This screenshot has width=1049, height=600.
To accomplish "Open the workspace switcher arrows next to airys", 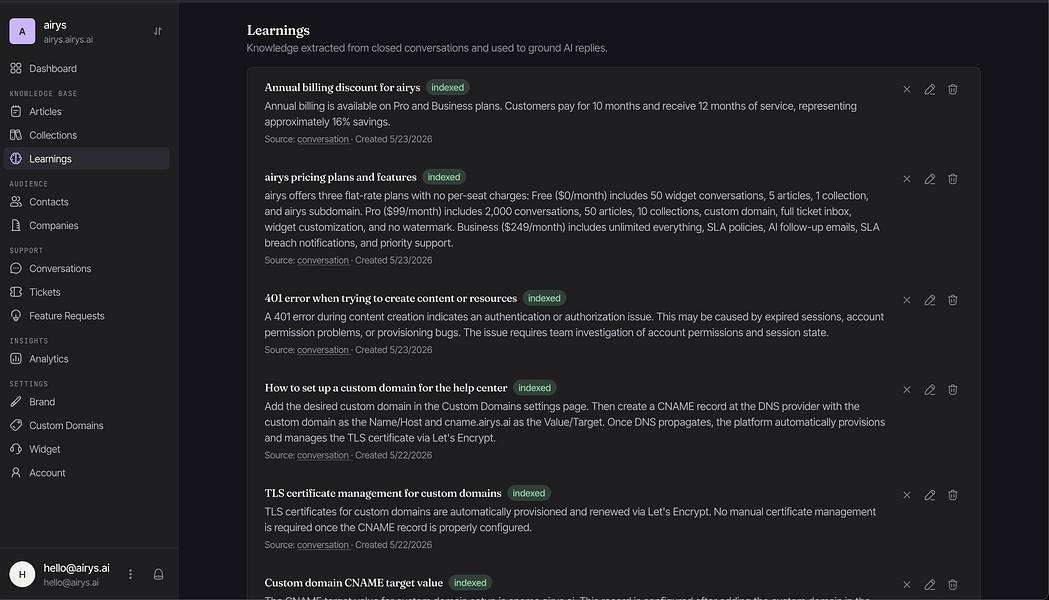I will pyautogui.click(x=158, y=31).
